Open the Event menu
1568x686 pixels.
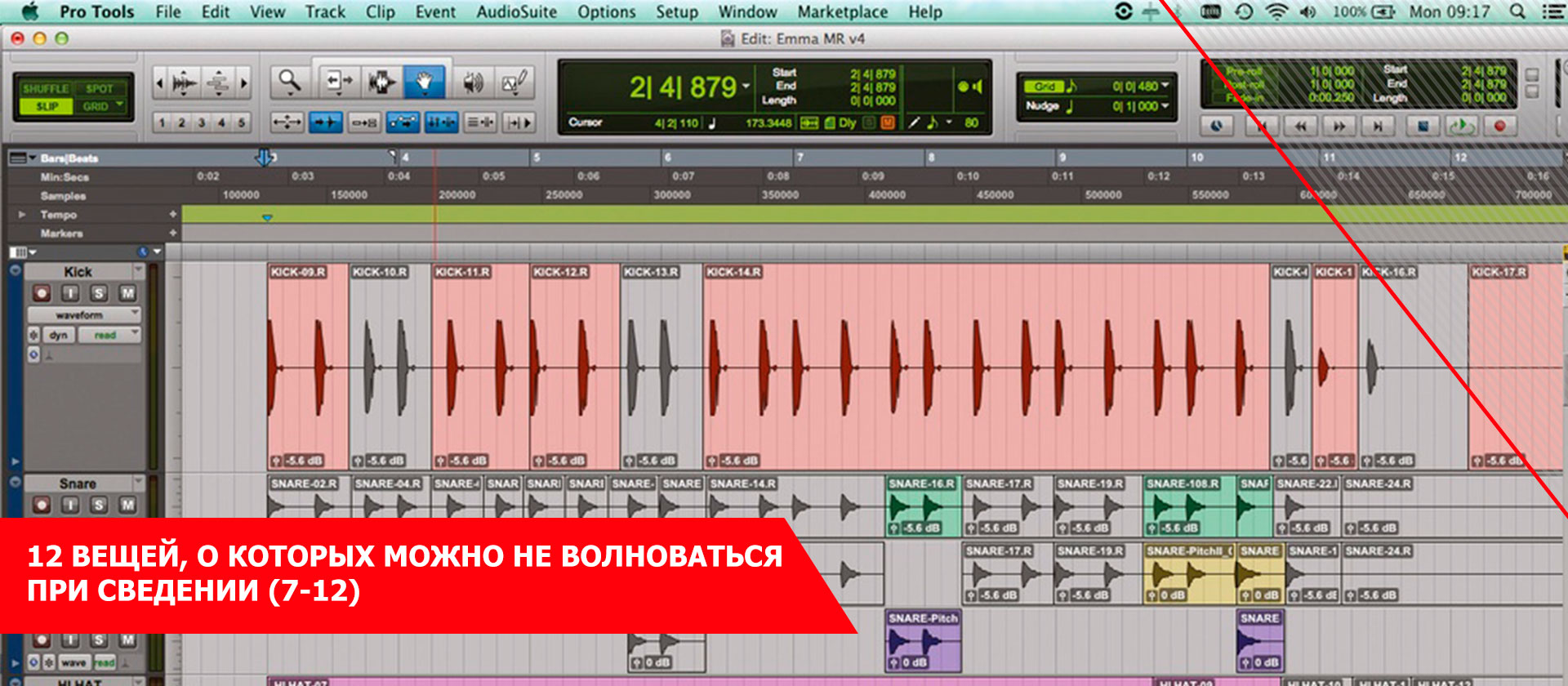tap(435, 11)
